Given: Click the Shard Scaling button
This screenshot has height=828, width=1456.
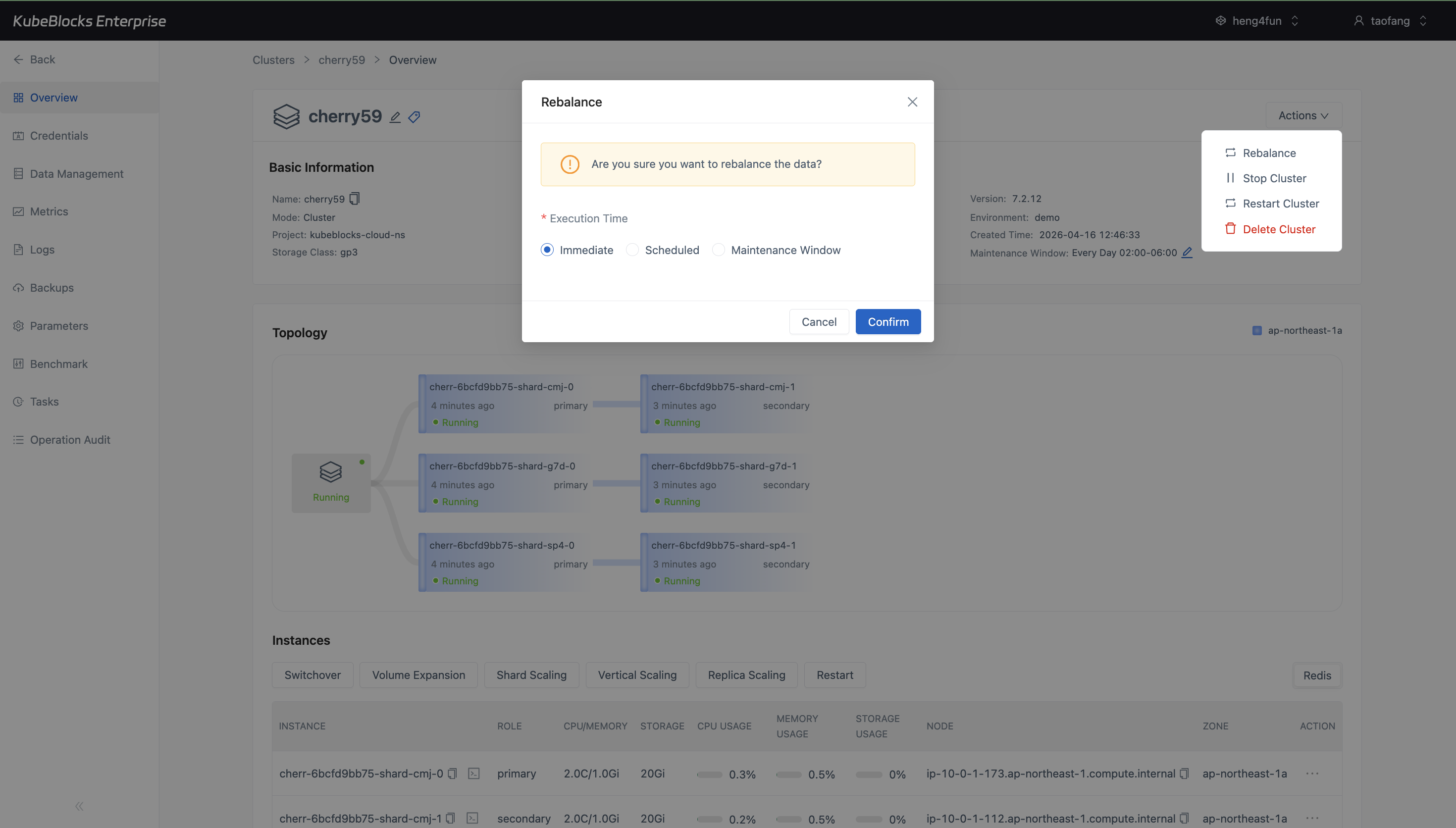Looking at the screenshot, I should 531,675.
